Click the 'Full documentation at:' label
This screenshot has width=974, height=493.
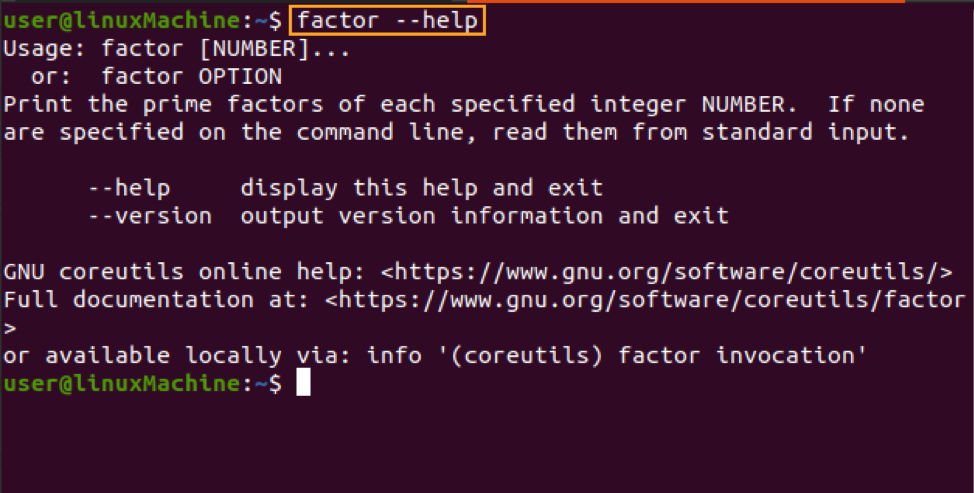(158, 300)
